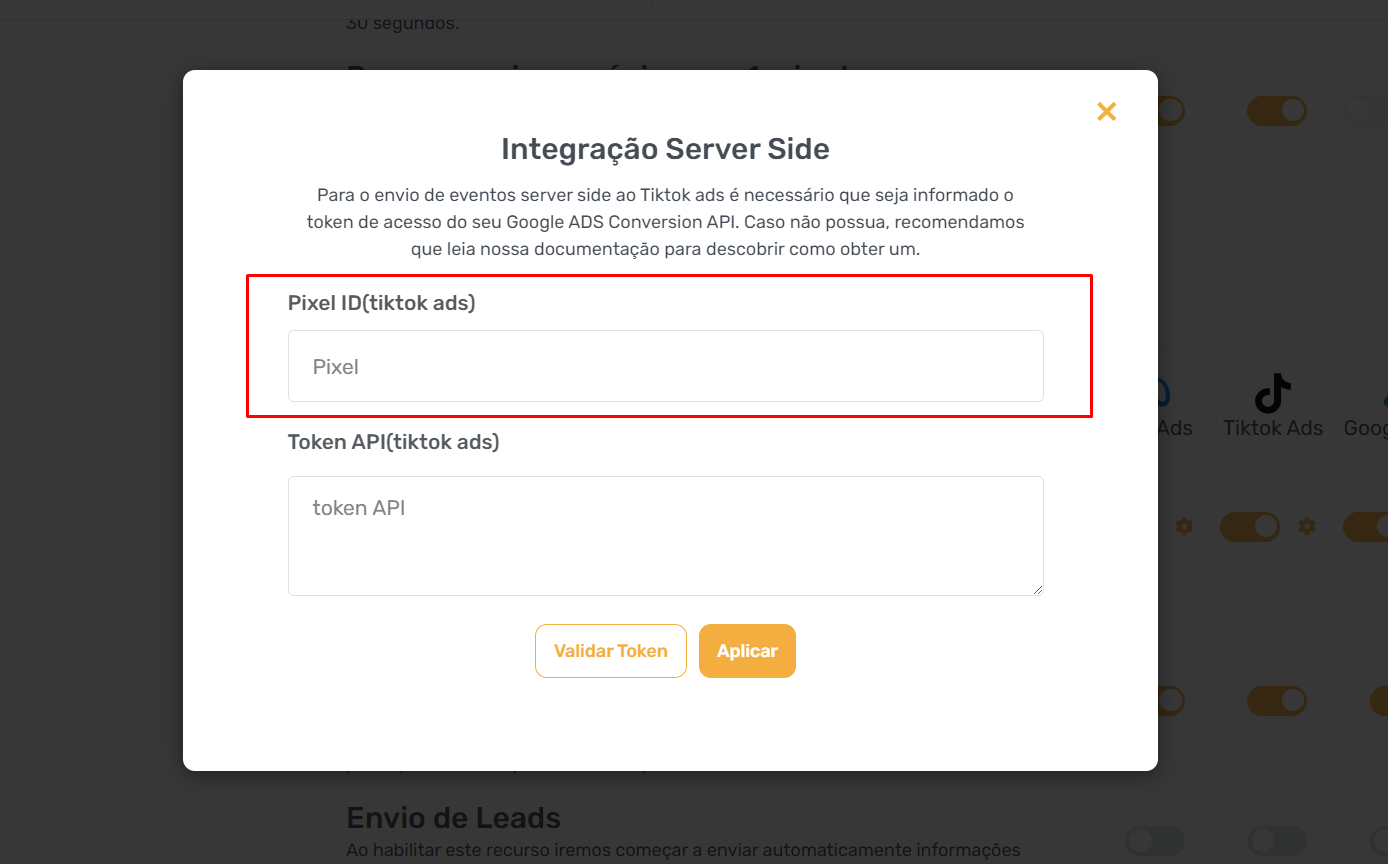Open gear settings nearest the dialog's right edge

(1184, 526)
